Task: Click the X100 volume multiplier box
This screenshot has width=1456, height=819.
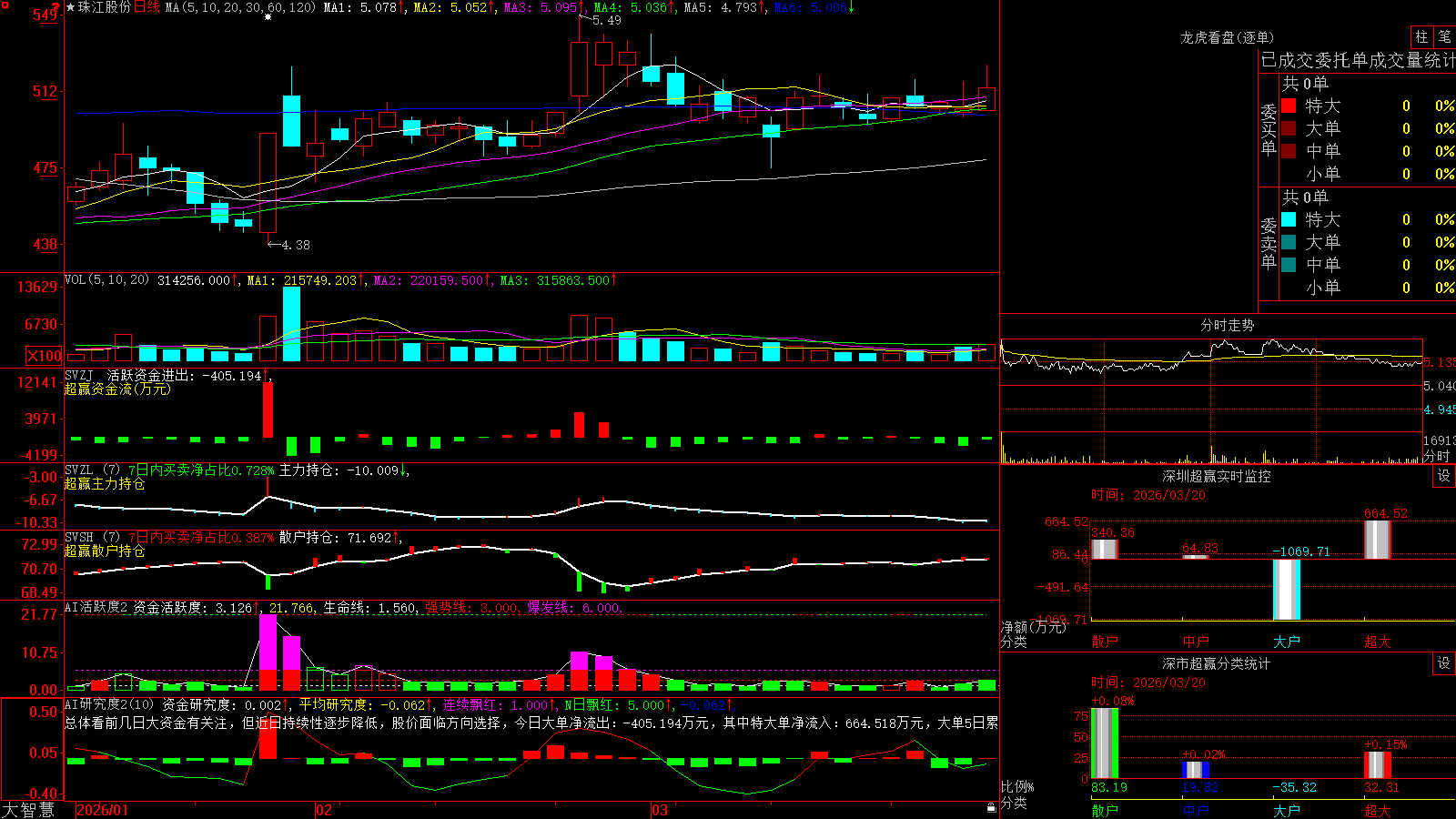Action: pos(45,356)
